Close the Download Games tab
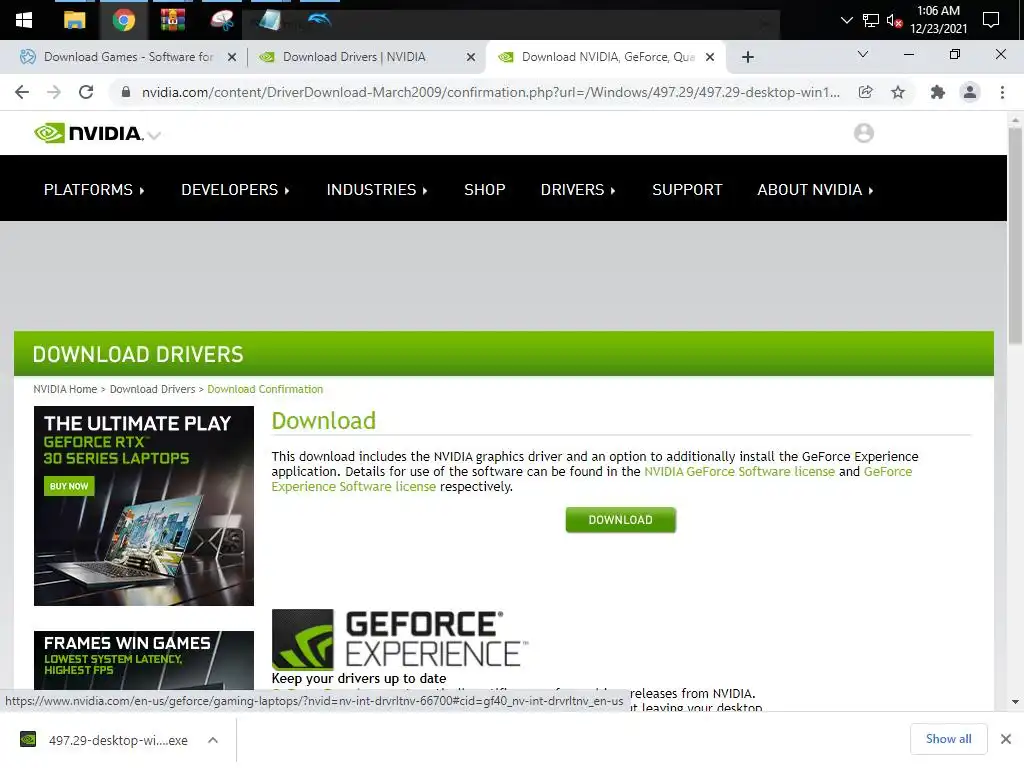 (x=232, y=57)
